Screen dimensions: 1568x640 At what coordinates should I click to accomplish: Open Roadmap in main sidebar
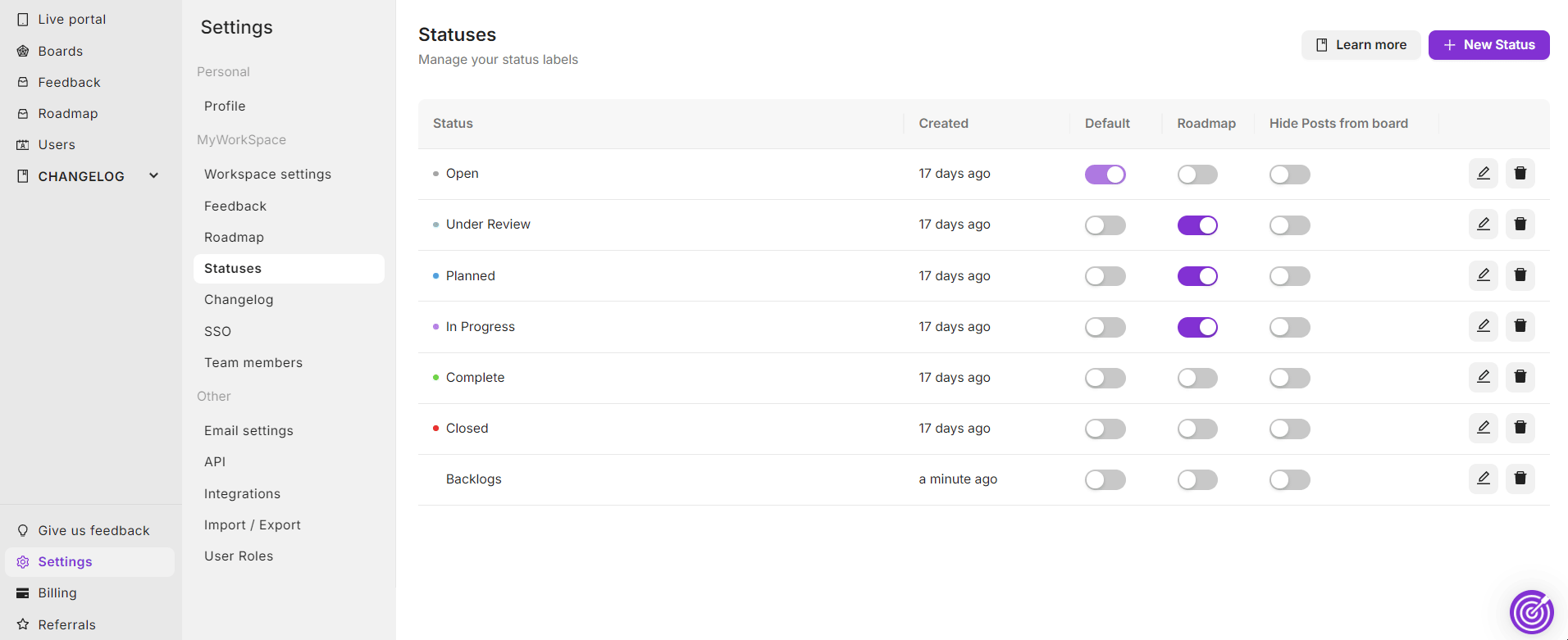click(x=67, y=113)
